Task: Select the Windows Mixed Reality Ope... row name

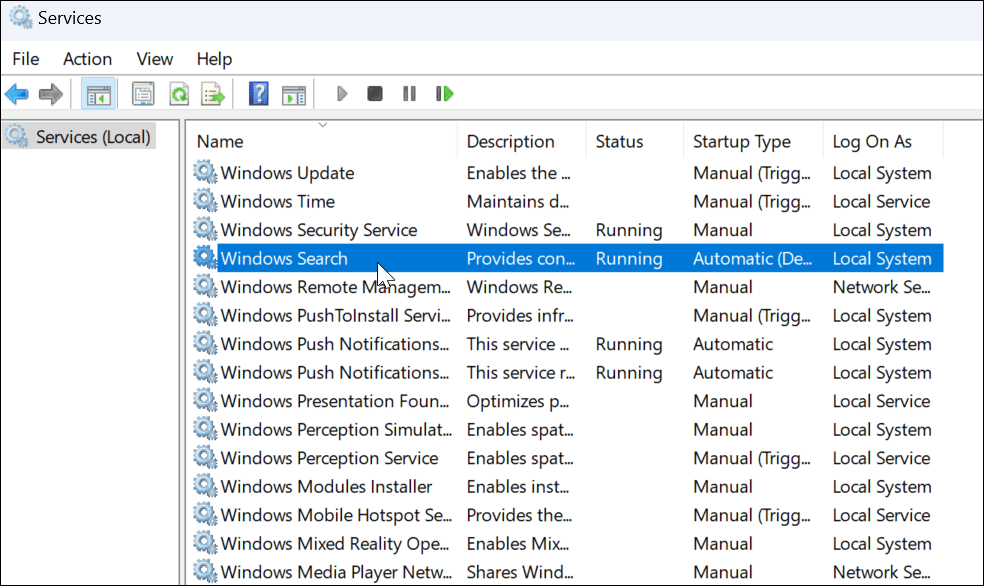Action: click(335, 544)
